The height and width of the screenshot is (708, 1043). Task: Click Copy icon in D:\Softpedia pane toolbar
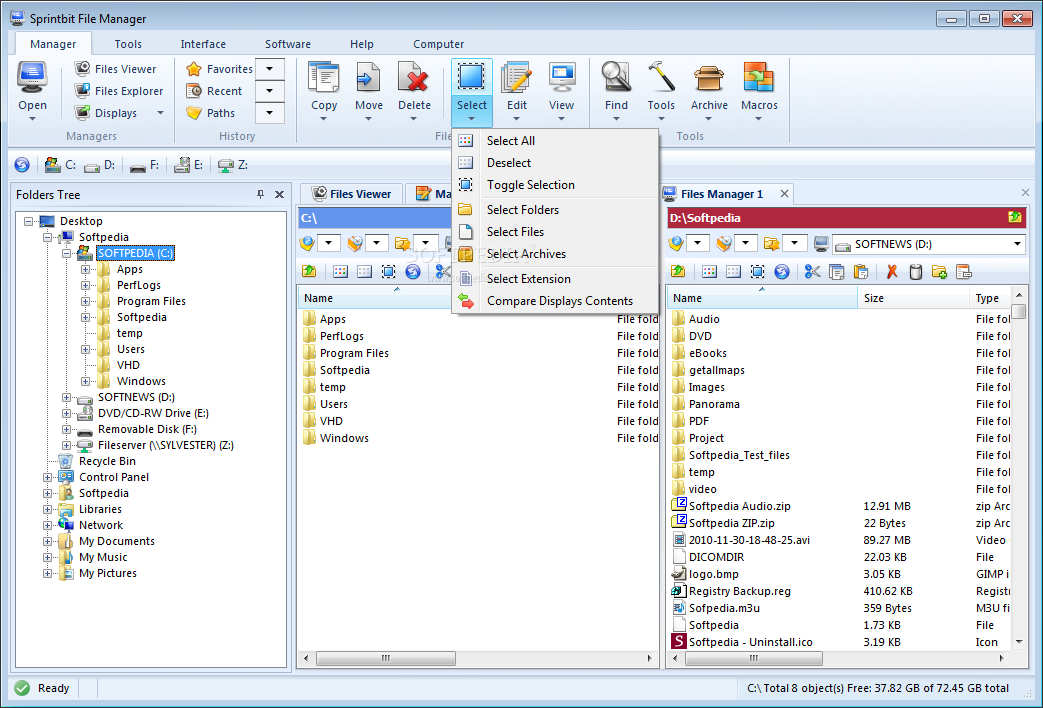837,271
